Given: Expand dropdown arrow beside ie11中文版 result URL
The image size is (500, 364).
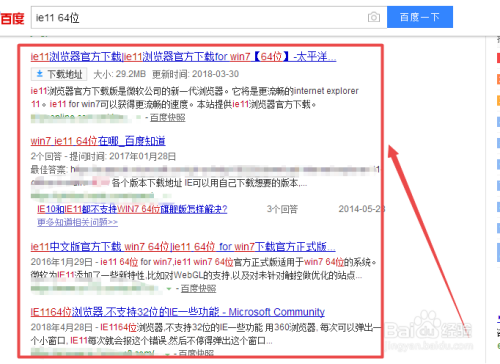Looking at the screenshot, I should coord(169,289).
